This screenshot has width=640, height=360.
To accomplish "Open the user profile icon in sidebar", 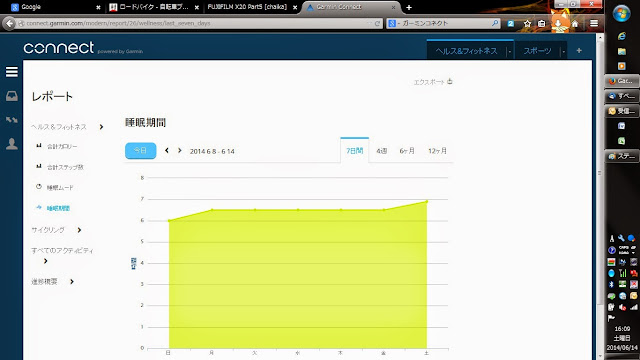I will tap(11, 144).
